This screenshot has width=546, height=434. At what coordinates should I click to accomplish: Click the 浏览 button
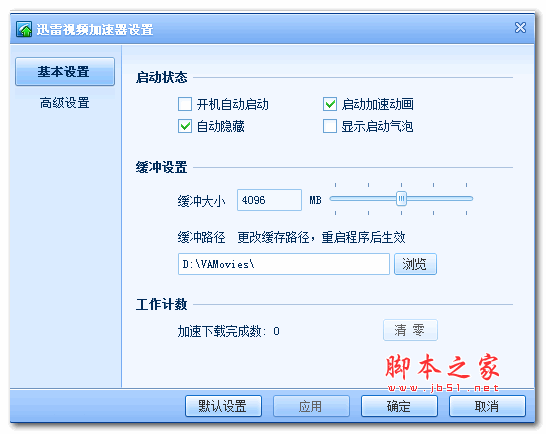(x=415, y=264)
